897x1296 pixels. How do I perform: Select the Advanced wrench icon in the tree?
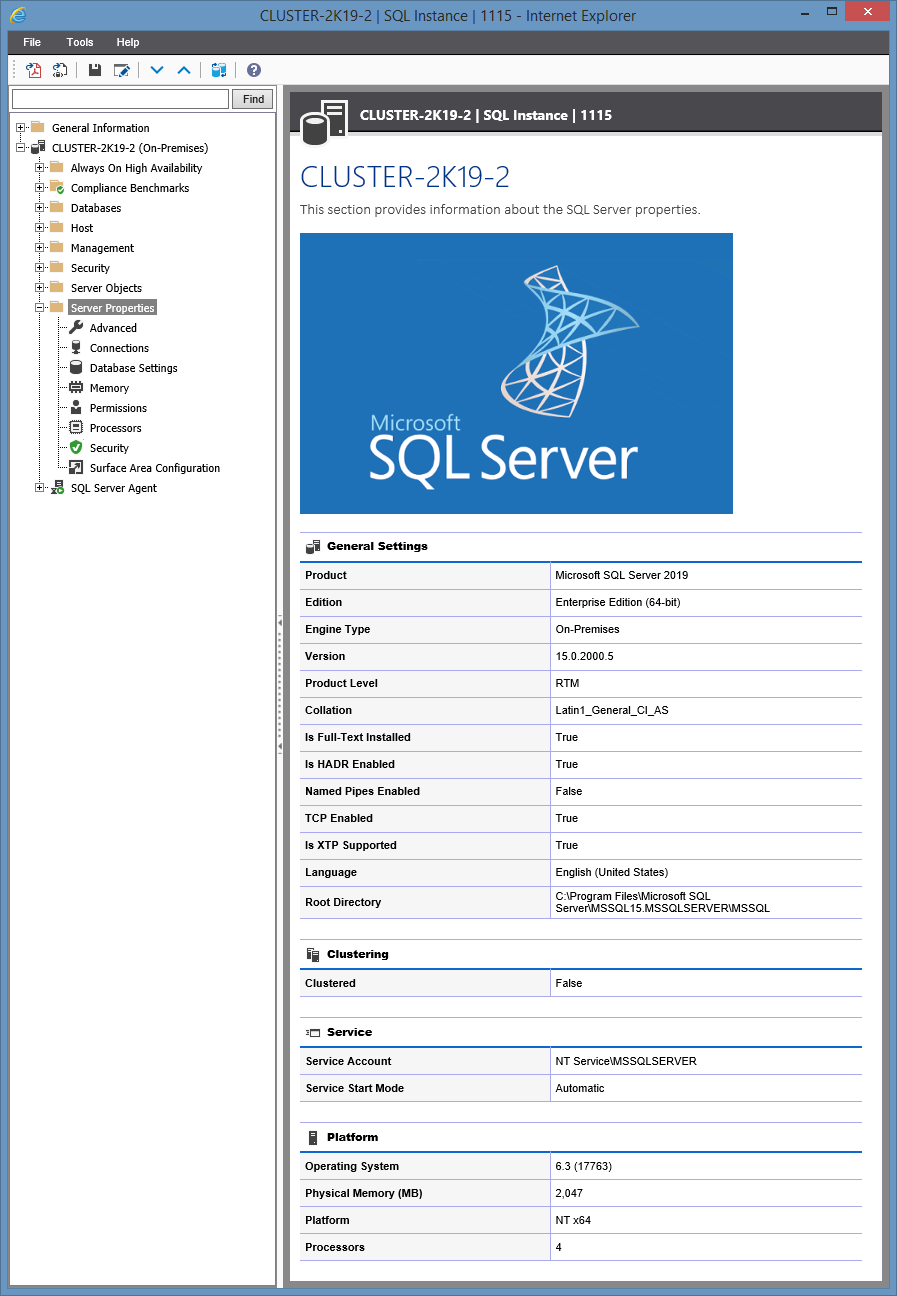[76, 327]
